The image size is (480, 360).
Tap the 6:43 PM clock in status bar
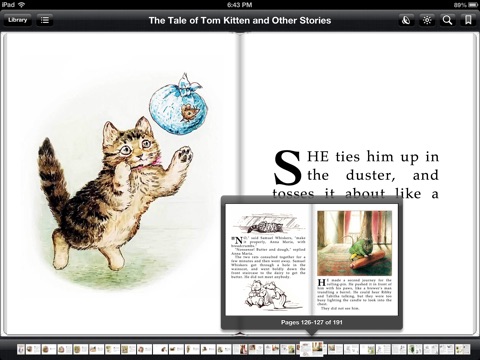(240, 5)
